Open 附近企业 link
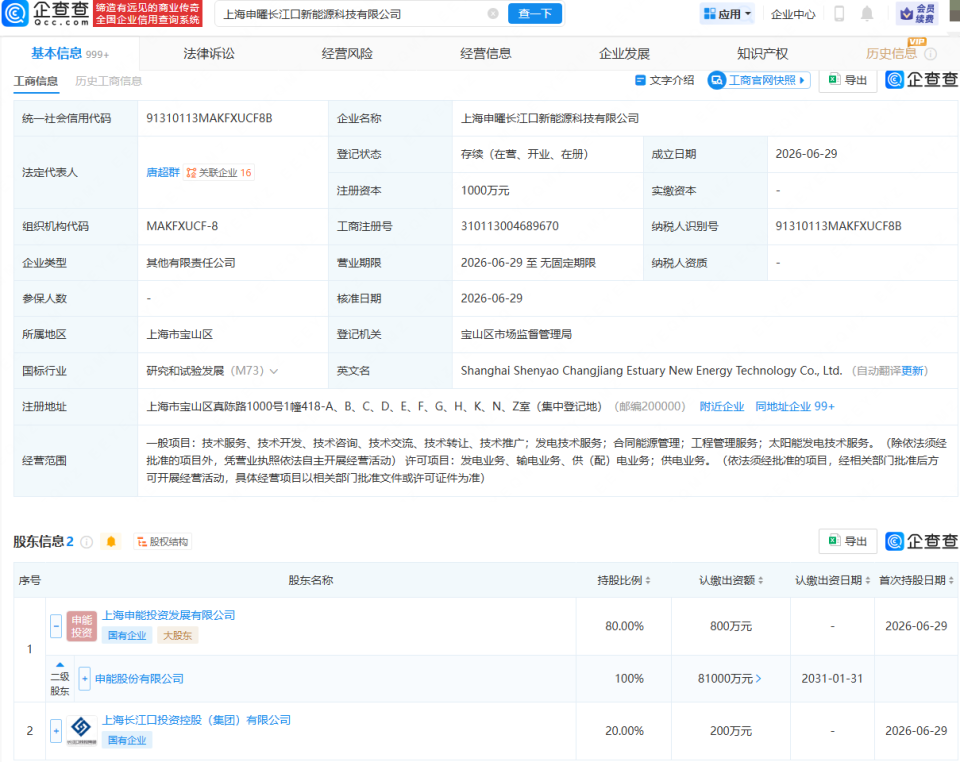Image resolution: width=960 pixels, height=762 pixels. point(722,406)
